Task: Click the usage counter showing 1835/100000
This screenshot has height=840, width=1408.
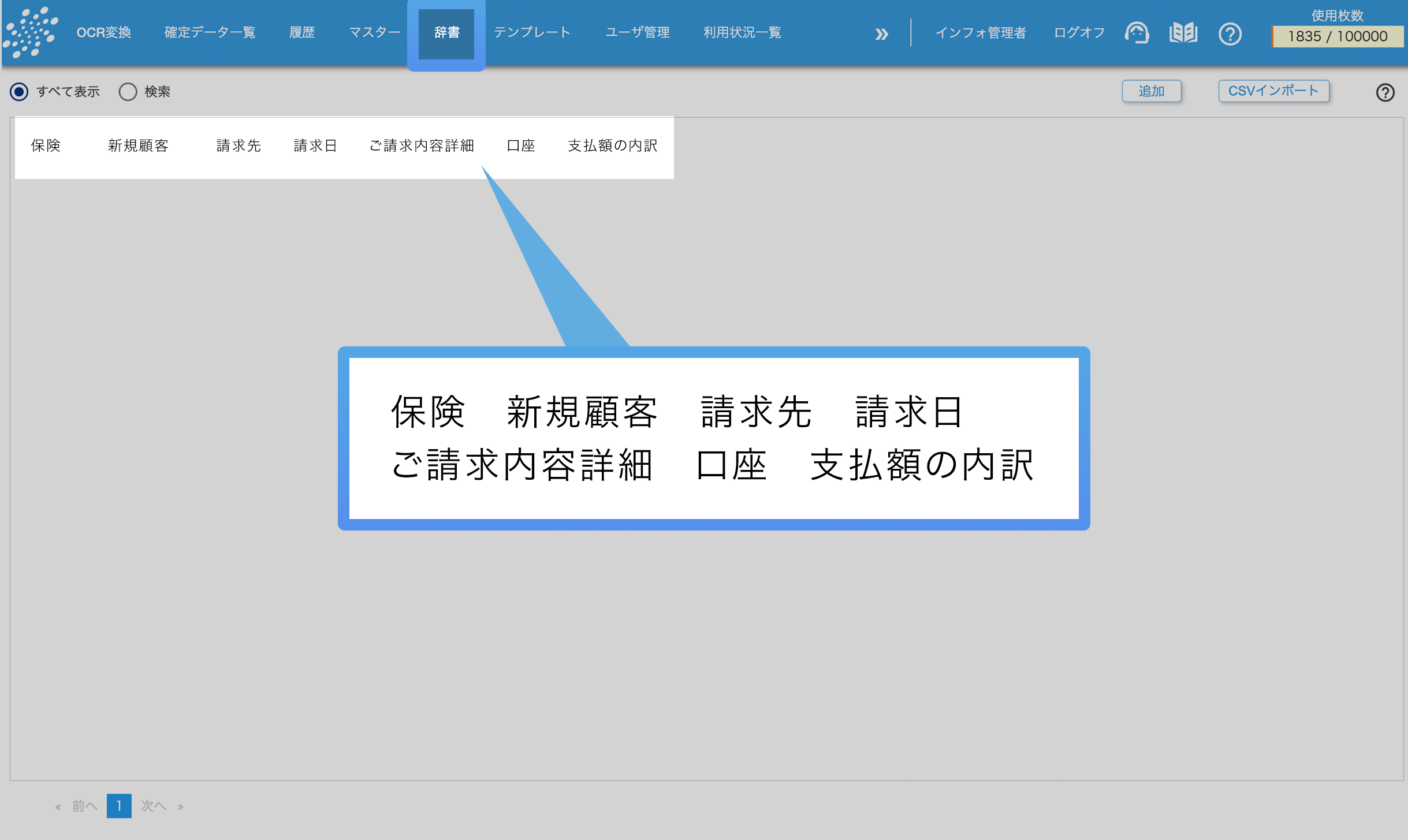Action: tap(1338, 36)
